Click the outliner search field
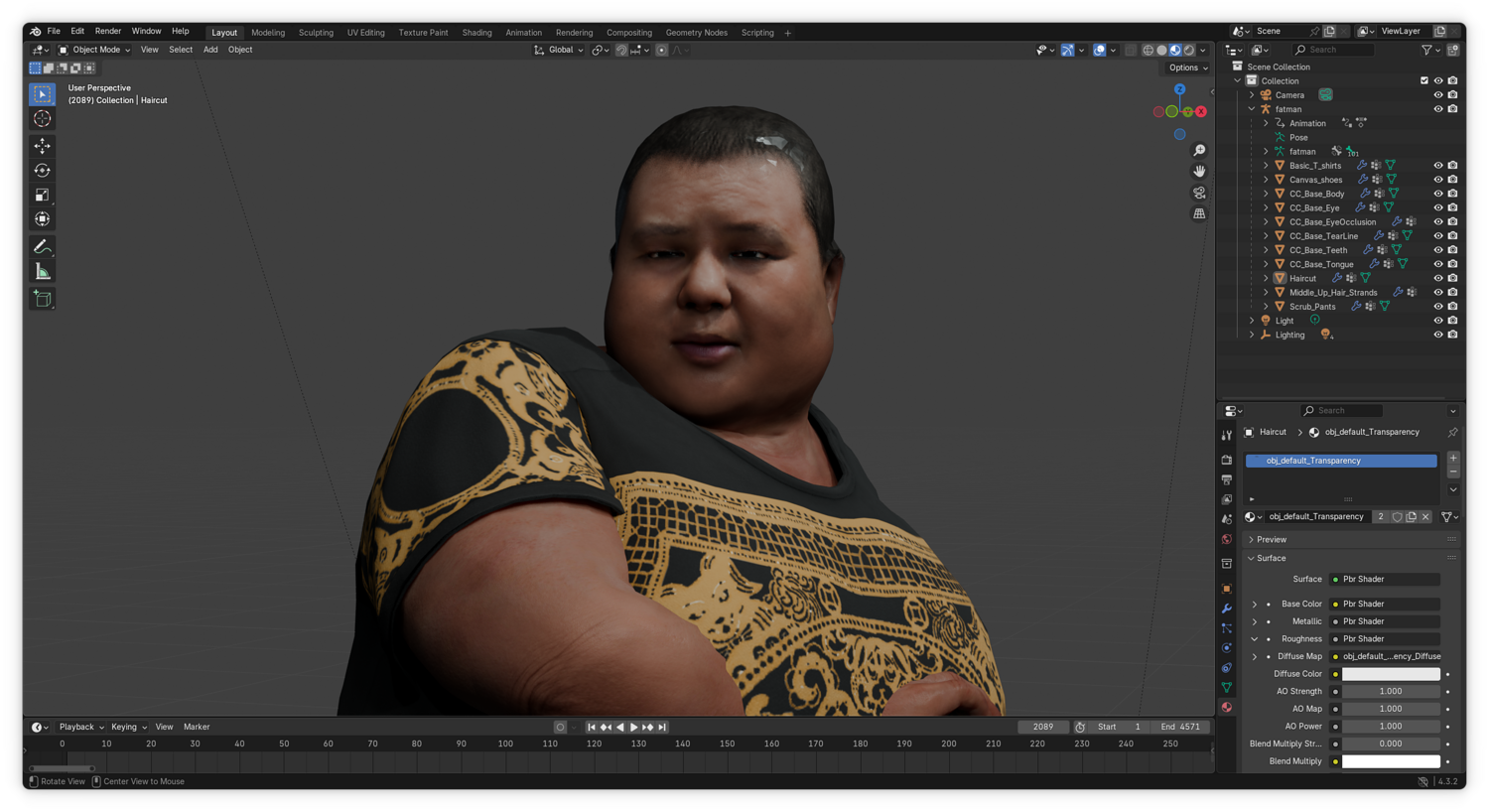The image size is (1489, 812). (x=1333, y=50)
